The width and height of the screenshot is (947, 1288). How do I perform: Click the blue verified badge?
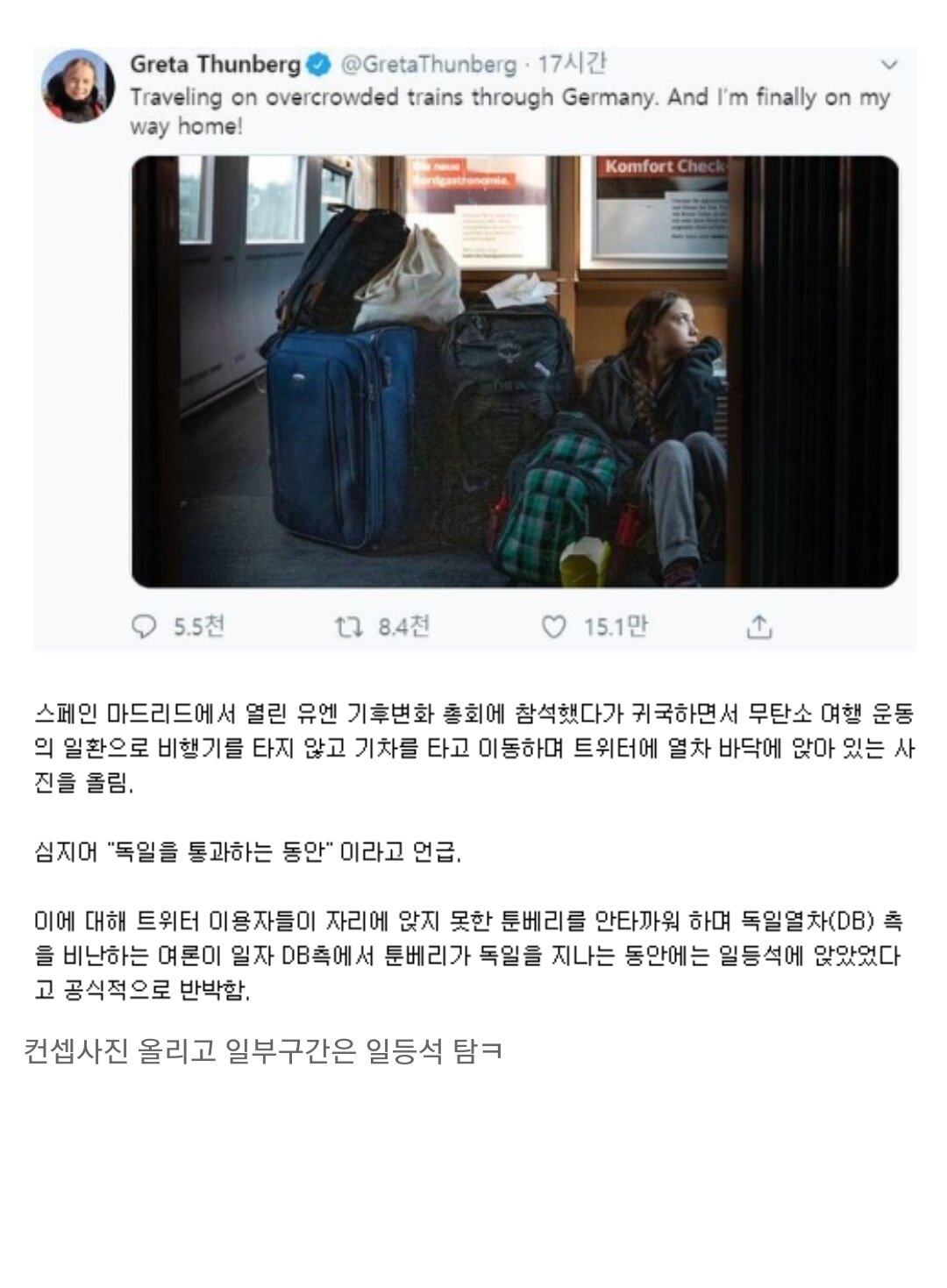[319, 65]
